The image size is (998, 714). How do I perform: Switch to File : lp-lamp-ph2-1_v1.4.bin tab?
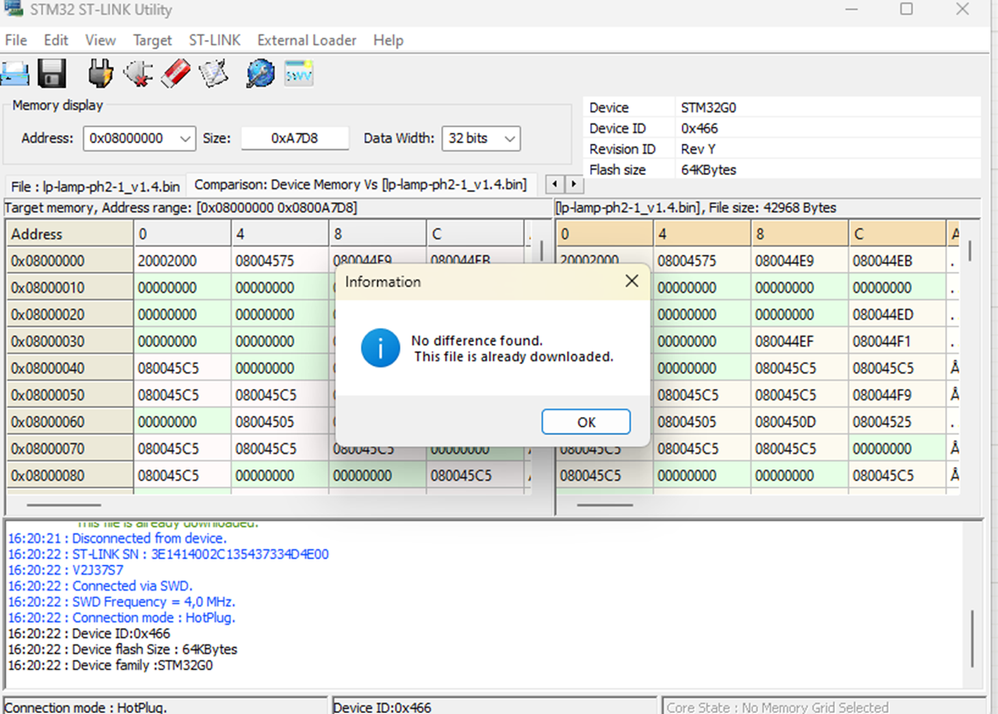click(x=95, y=186)
